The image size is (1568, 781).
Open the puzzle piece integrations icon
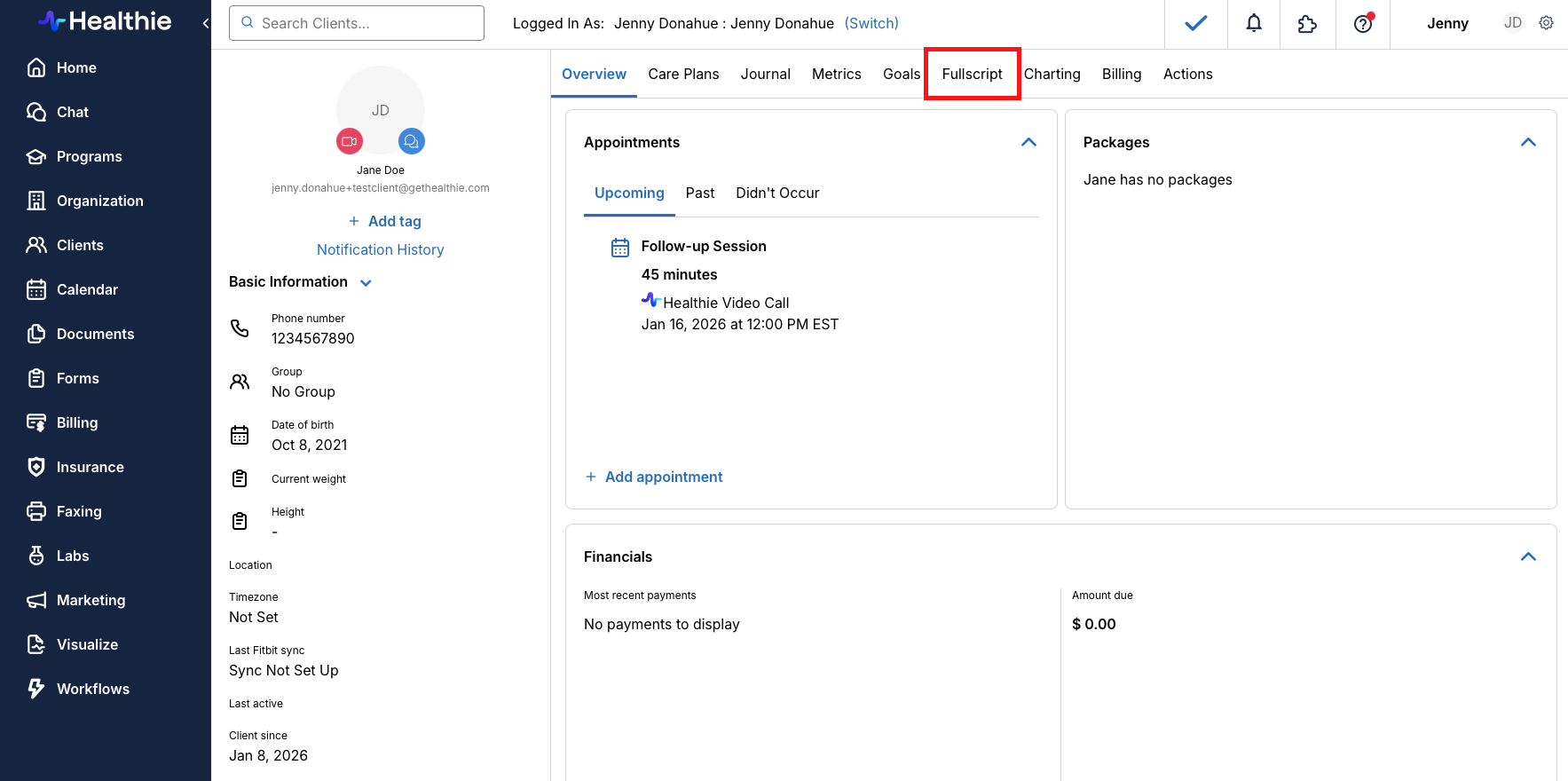click(1307, 24)
